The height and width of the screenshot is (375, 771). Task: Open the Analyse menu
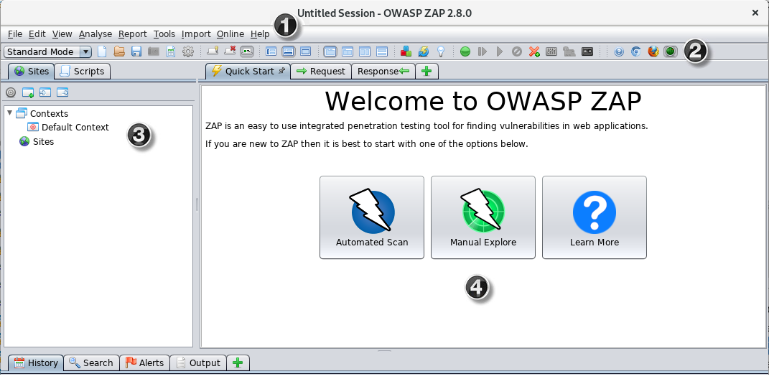(95, 34)
